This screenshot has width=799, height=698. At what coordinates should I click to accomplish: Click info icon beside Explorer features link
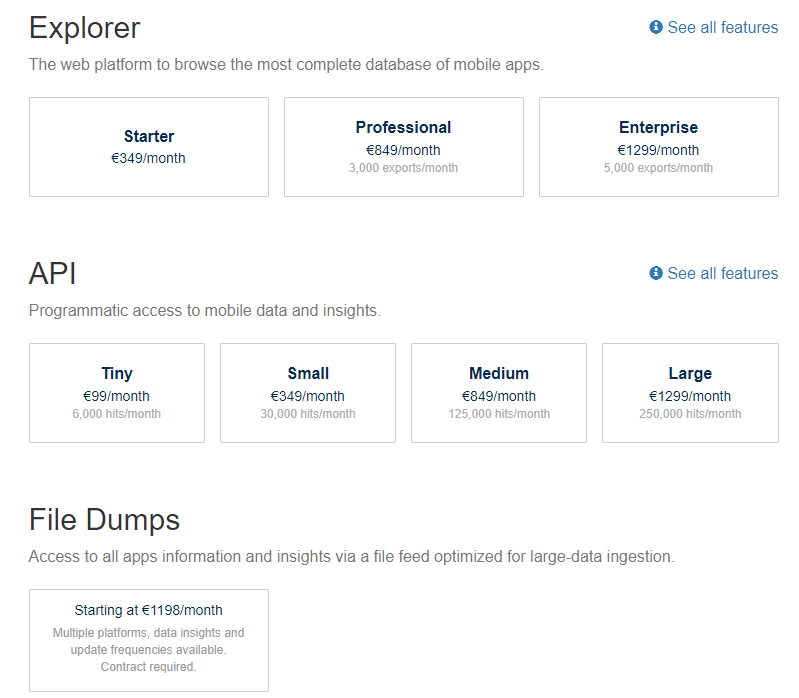[656, 27]
